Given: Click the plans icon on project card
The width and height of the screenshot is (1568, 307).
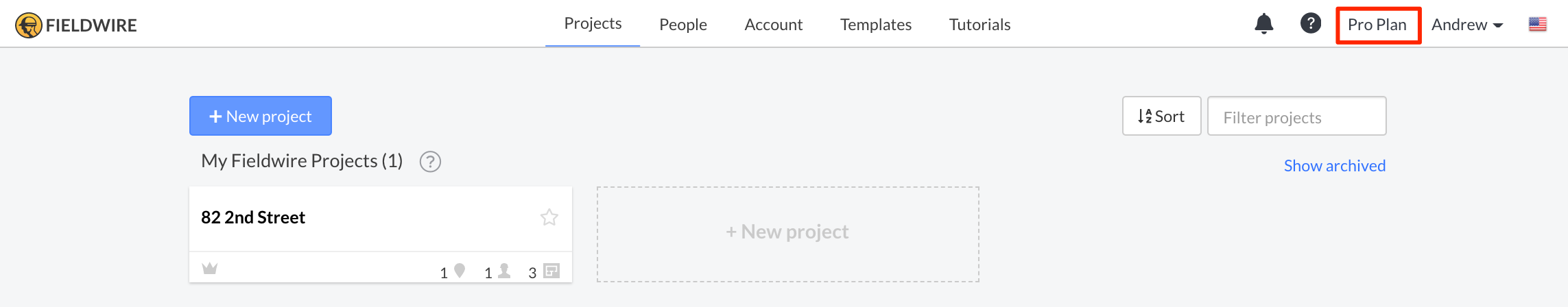Looking at the screenshot, I should click(x=551, y=271).
